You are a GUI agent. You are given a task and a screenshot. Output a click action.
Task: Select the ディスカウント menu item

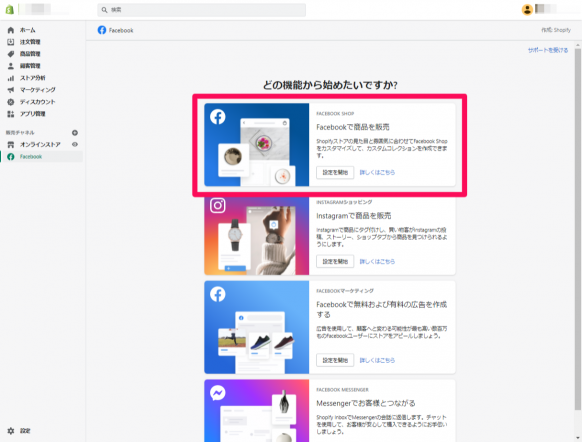tap(37, 102)
